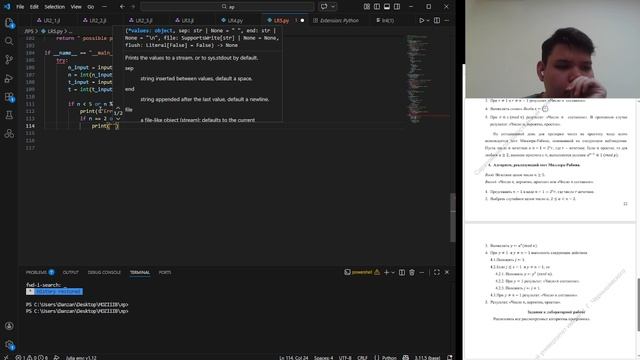Click customize layout icon in title bar
Screen dimensions: 640x360
[x=367, y=7]
